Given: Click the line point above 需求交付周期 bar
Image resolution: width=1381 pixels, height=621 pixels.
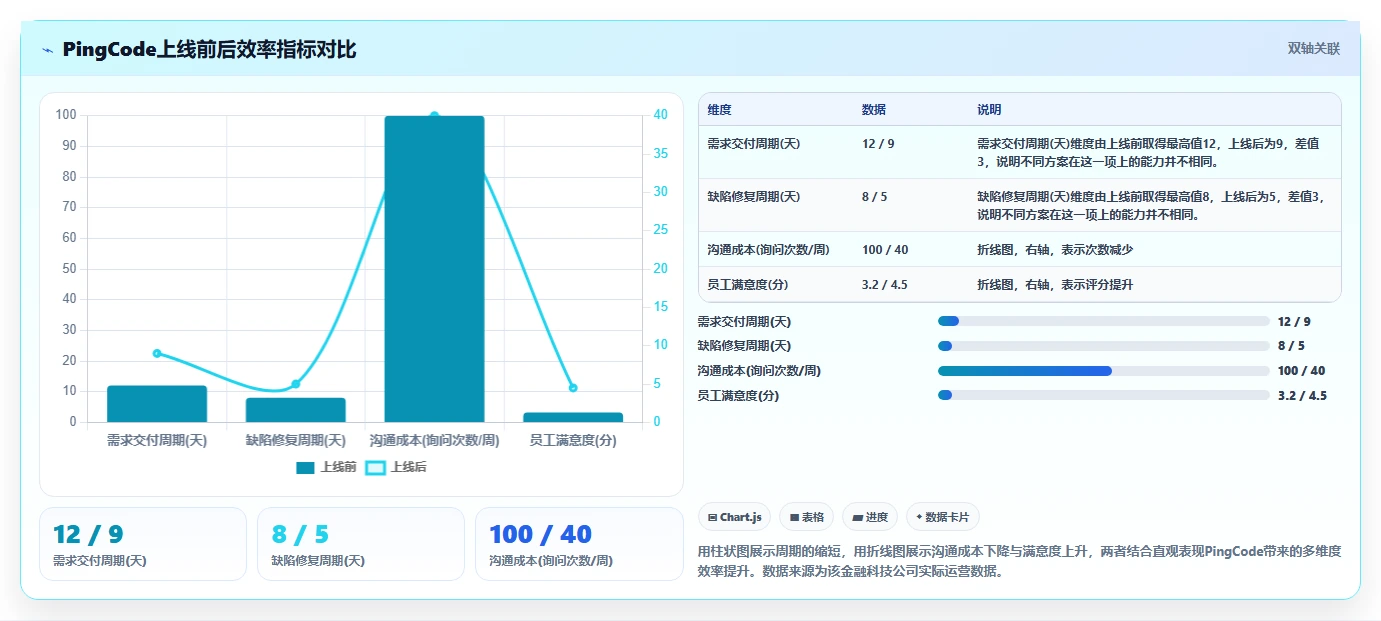Looking at the screenshot, I should (x=157, y=353).
